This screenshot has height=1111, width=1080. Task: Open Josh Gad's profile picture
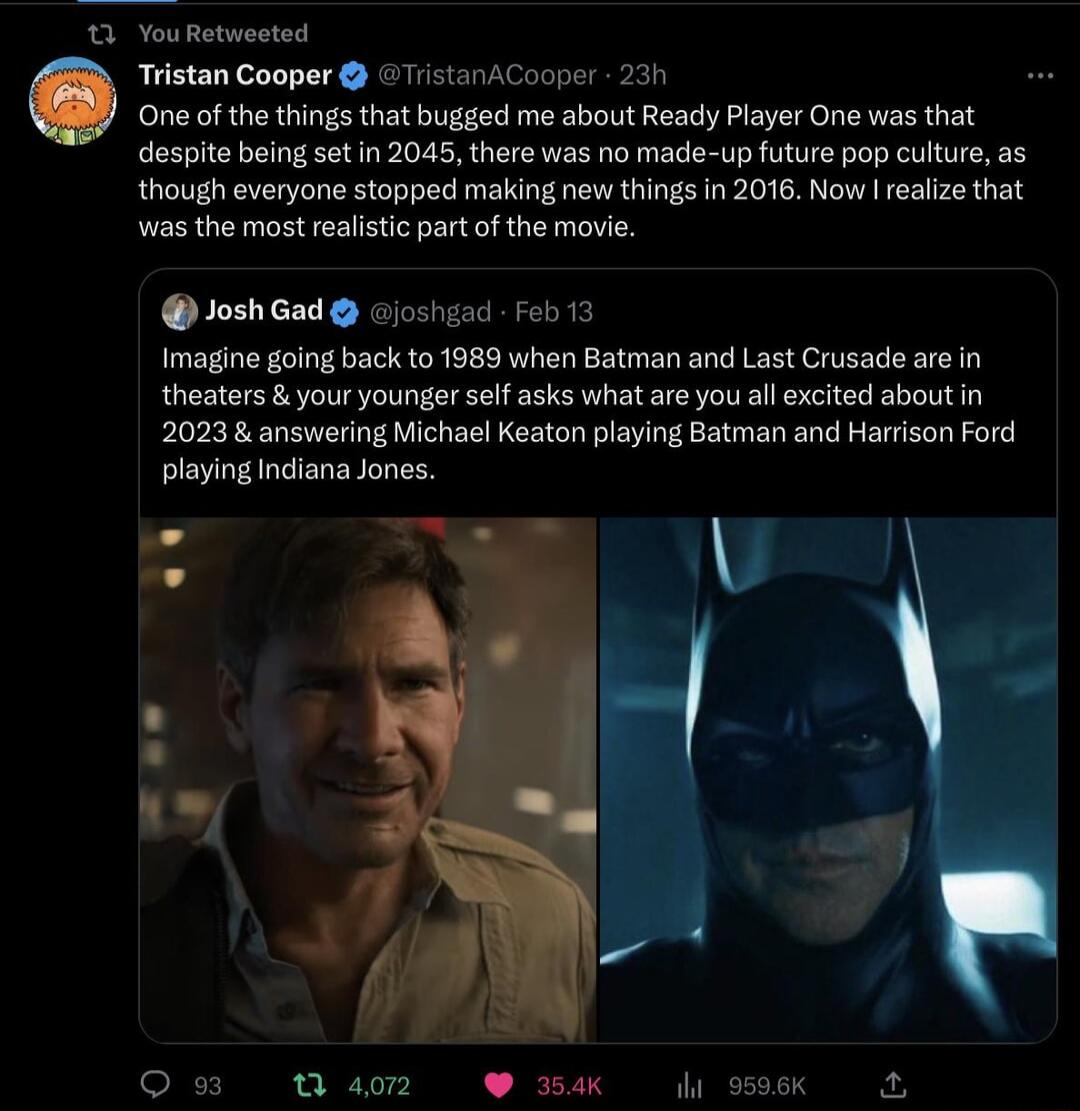[x=178, y=310]
